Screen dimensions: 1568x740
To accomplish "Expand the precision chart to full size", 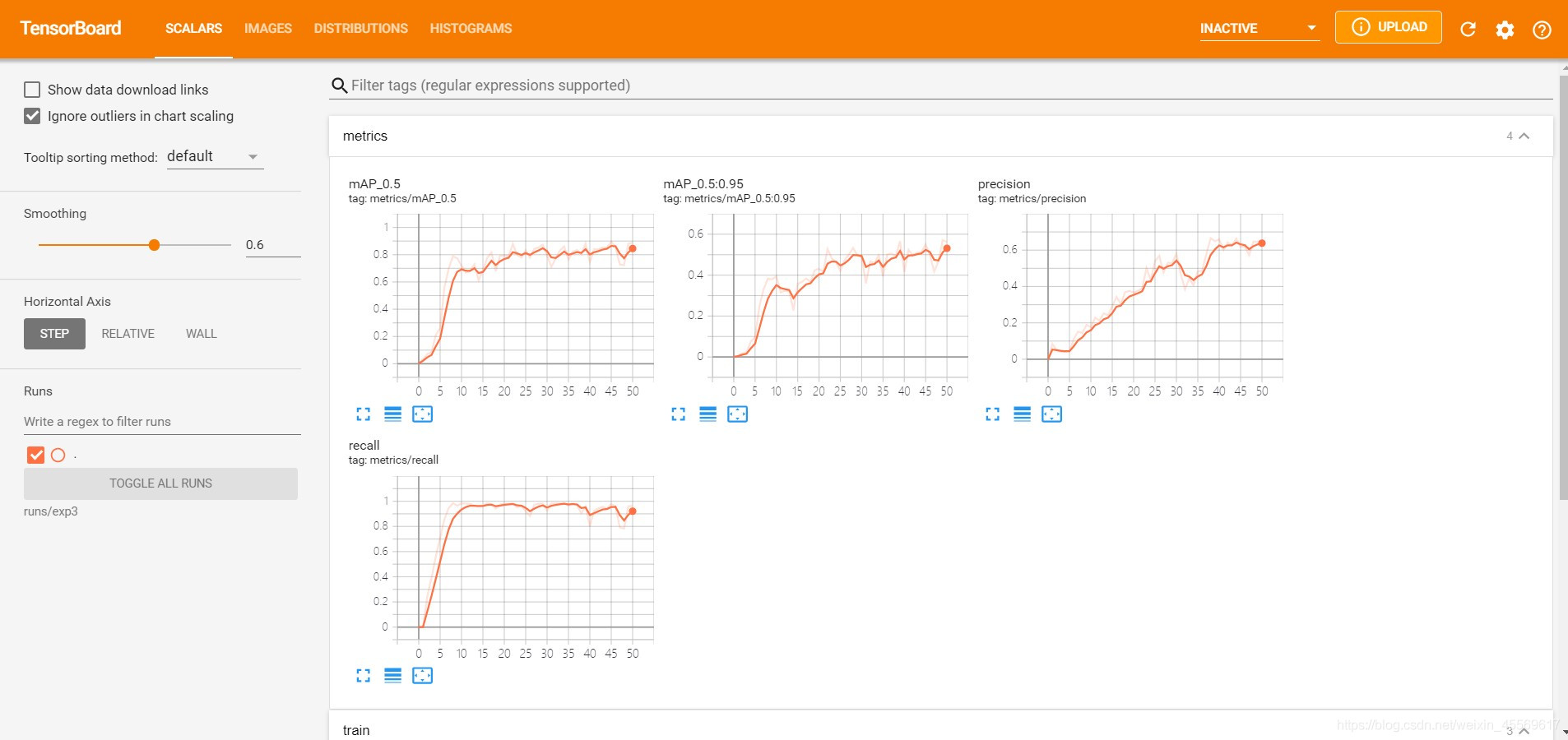I will pyautogui.click(x=992, y=414).
